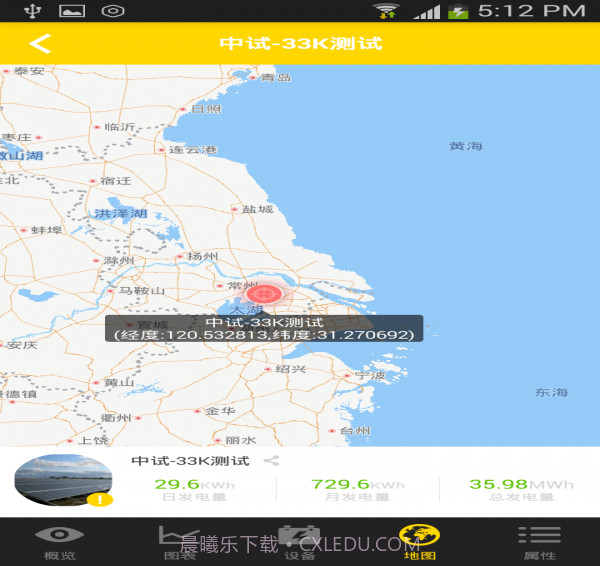
Task: Open the solar plant thumbnail photo
Action: (62, 481)
